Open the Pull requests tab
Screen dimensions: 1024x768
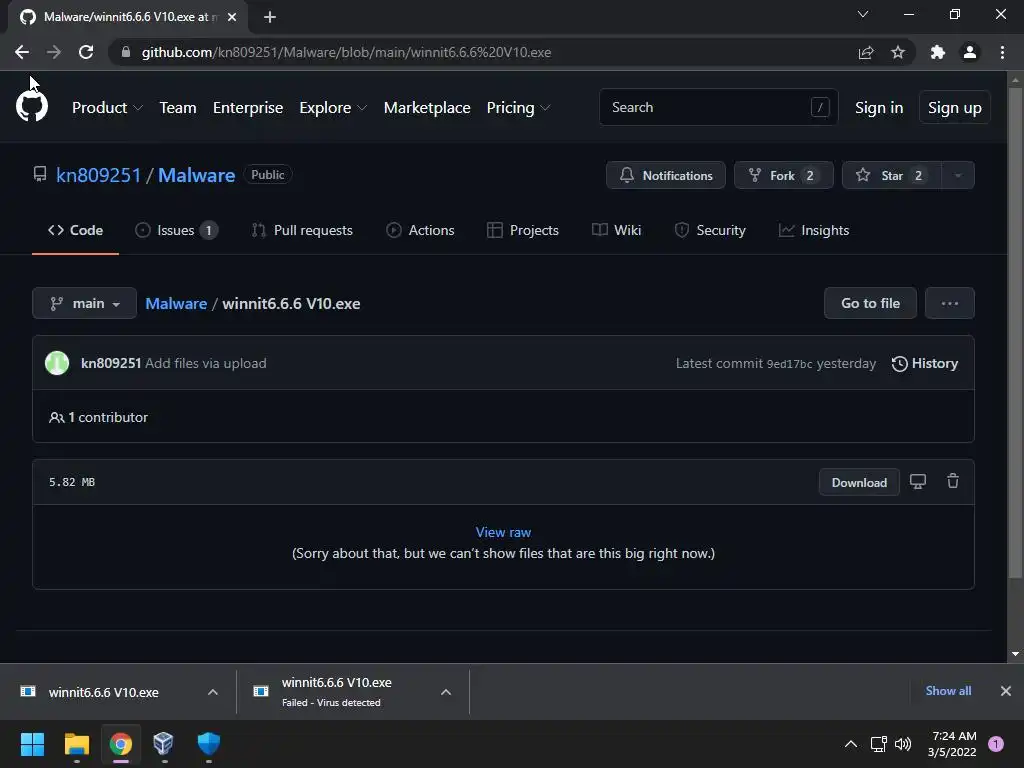pyautogui.click(x=302, y=231)
